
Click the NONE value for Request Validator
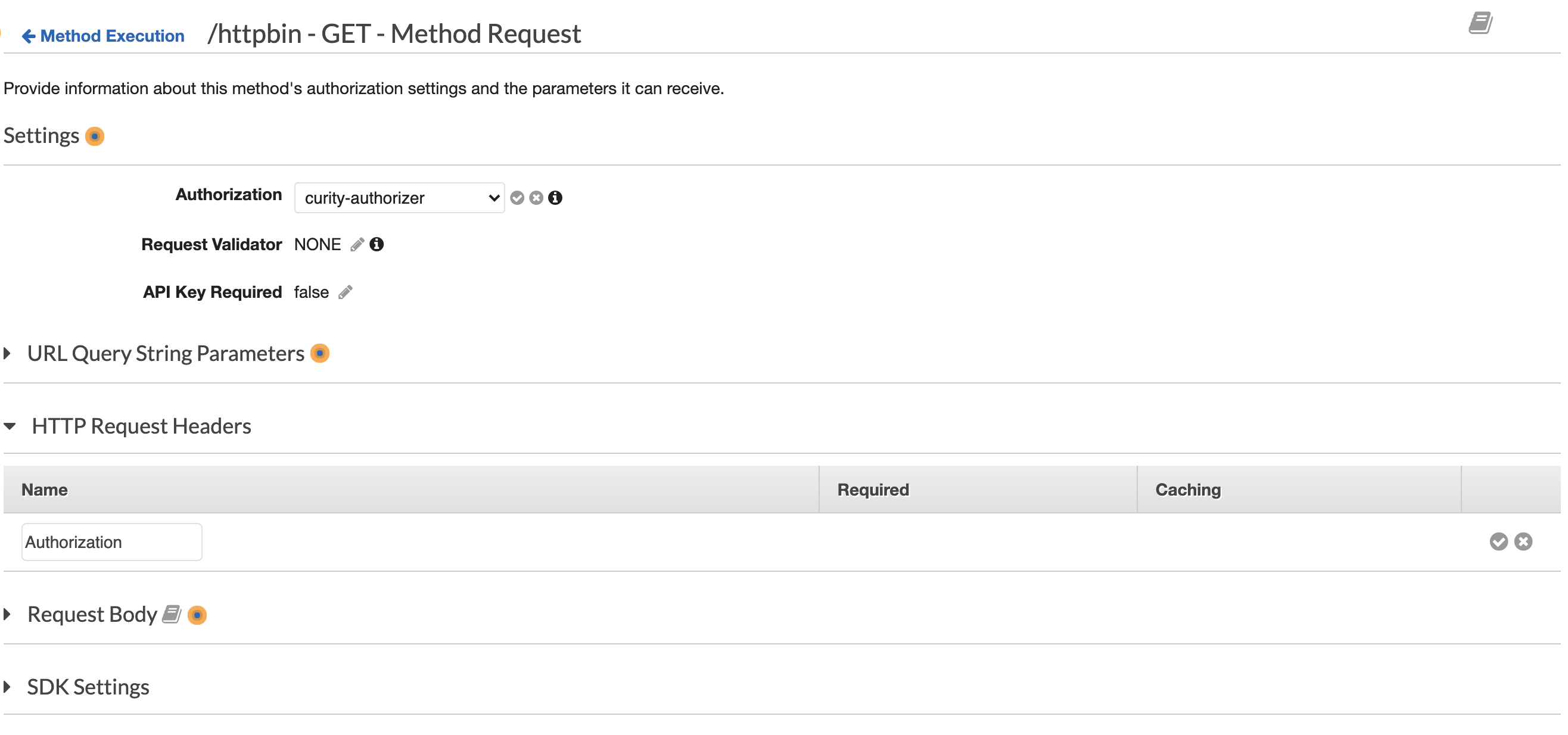317,244
